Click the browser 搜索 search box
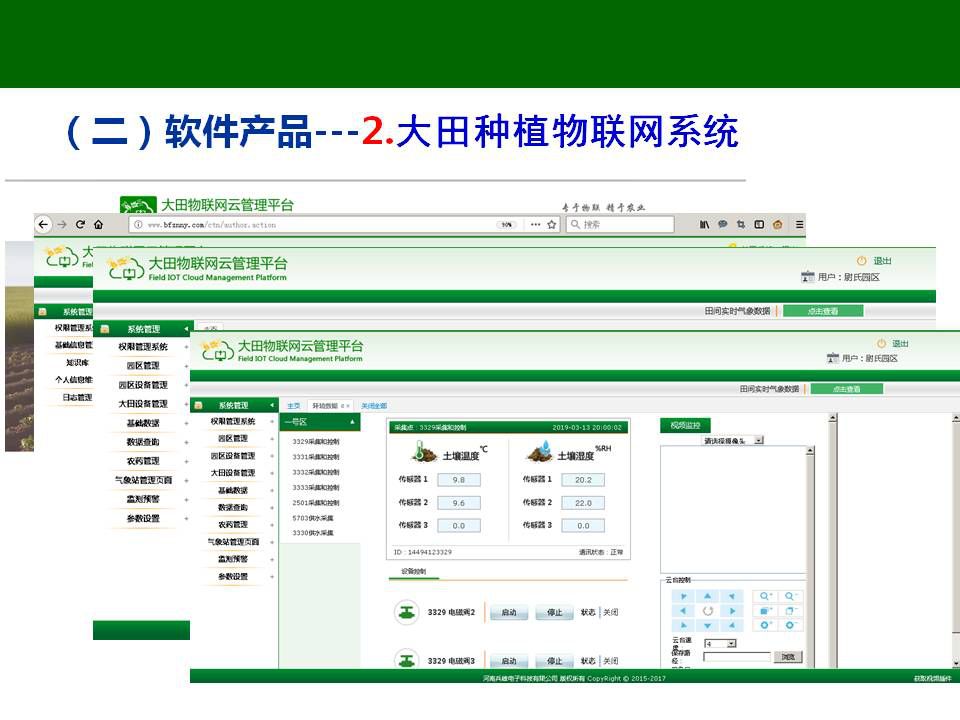The width and height of the screenshot is (960, 720). tap(620, 225)
